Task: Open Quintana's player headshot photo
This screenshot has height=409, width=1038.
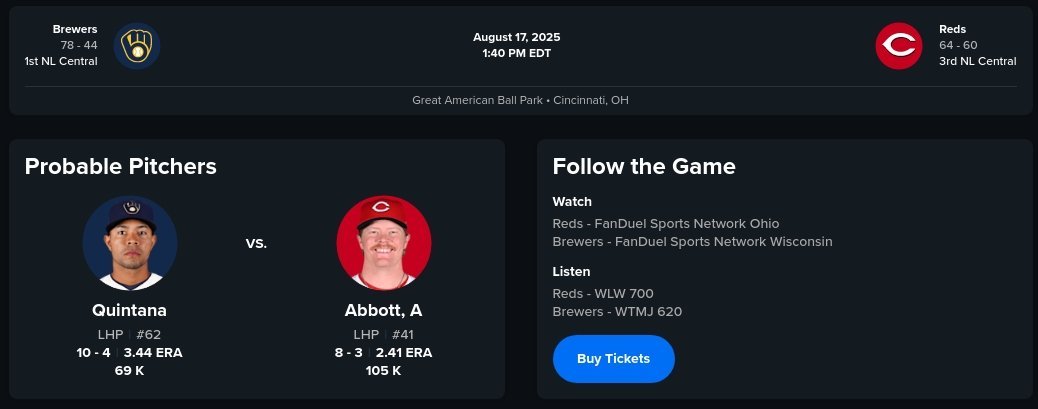Action: coord(130,243)
